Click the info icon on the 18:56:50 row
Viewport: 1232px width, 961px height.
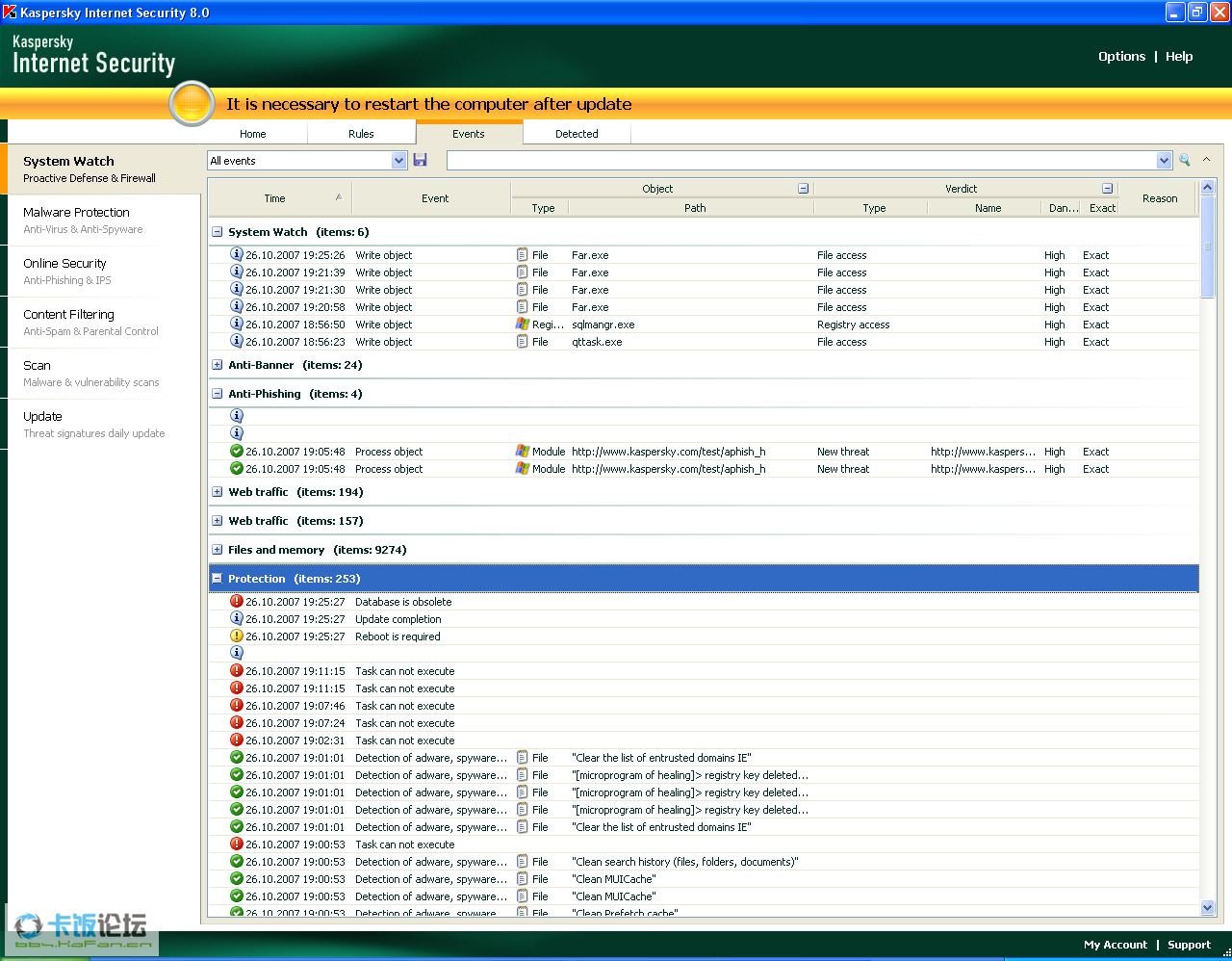pos(237,325)
